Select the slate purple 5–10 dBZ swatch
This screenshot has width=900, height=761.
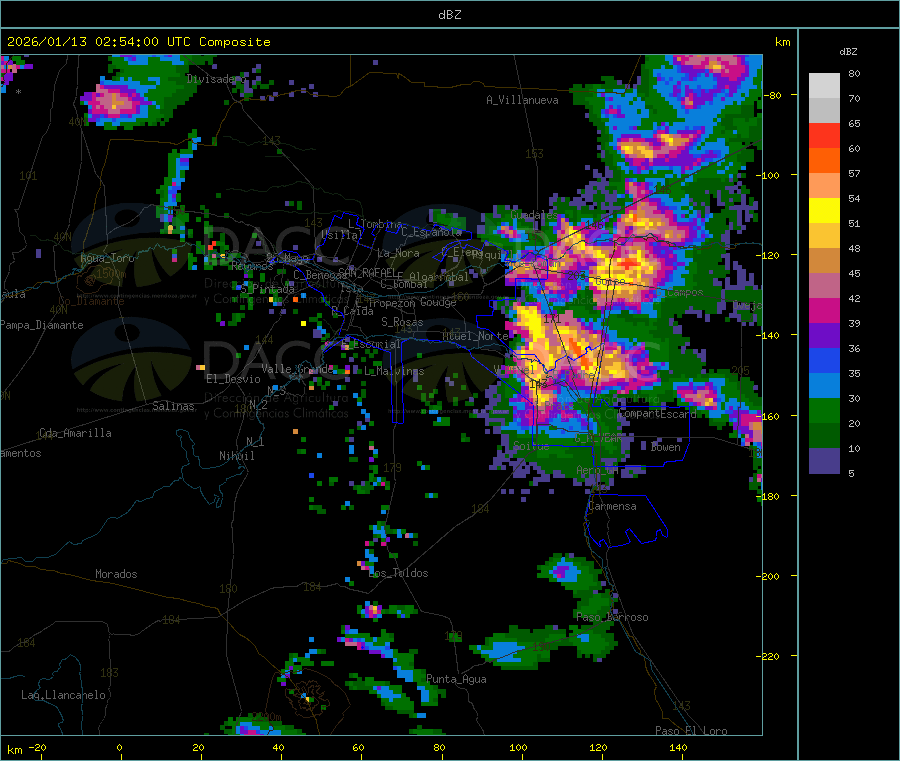824,461
